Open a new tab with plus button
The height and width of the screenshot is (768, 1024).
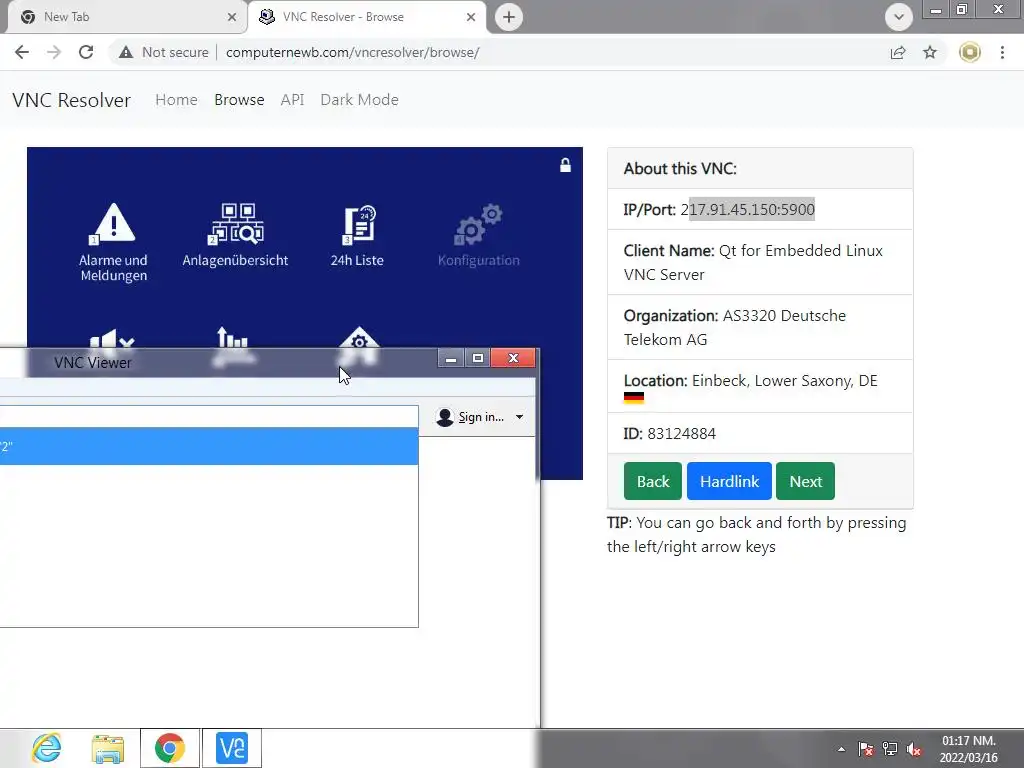click(509, 17)
